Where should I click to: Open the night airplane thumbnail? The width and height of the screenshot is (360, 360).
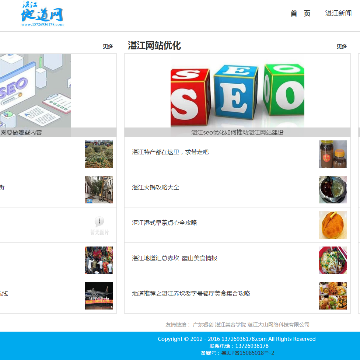(99, 296)
